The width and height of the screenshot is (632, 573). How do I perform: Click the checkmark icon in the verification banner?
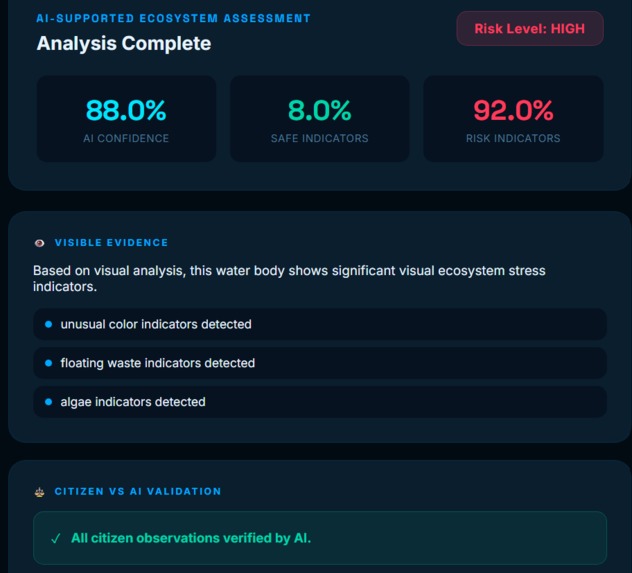click(56, 538)
